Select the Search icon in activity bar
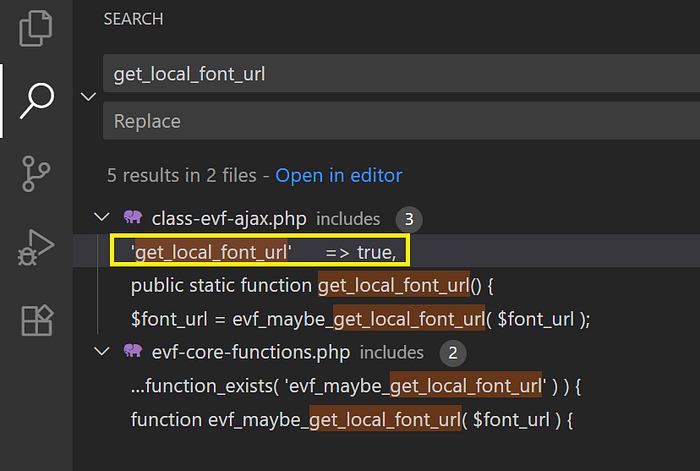The width and height of the screenshot is (700, 471). 36,100
